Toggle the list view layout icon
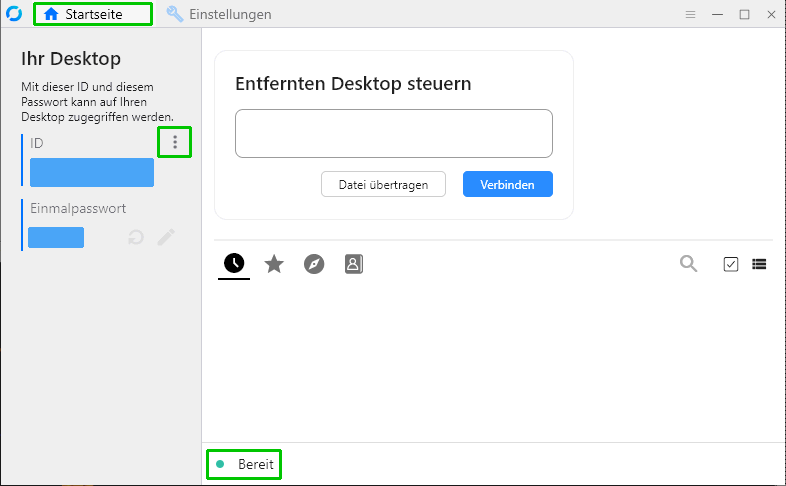The height and width of the screenshot is (486, 786). coord(759,264)
